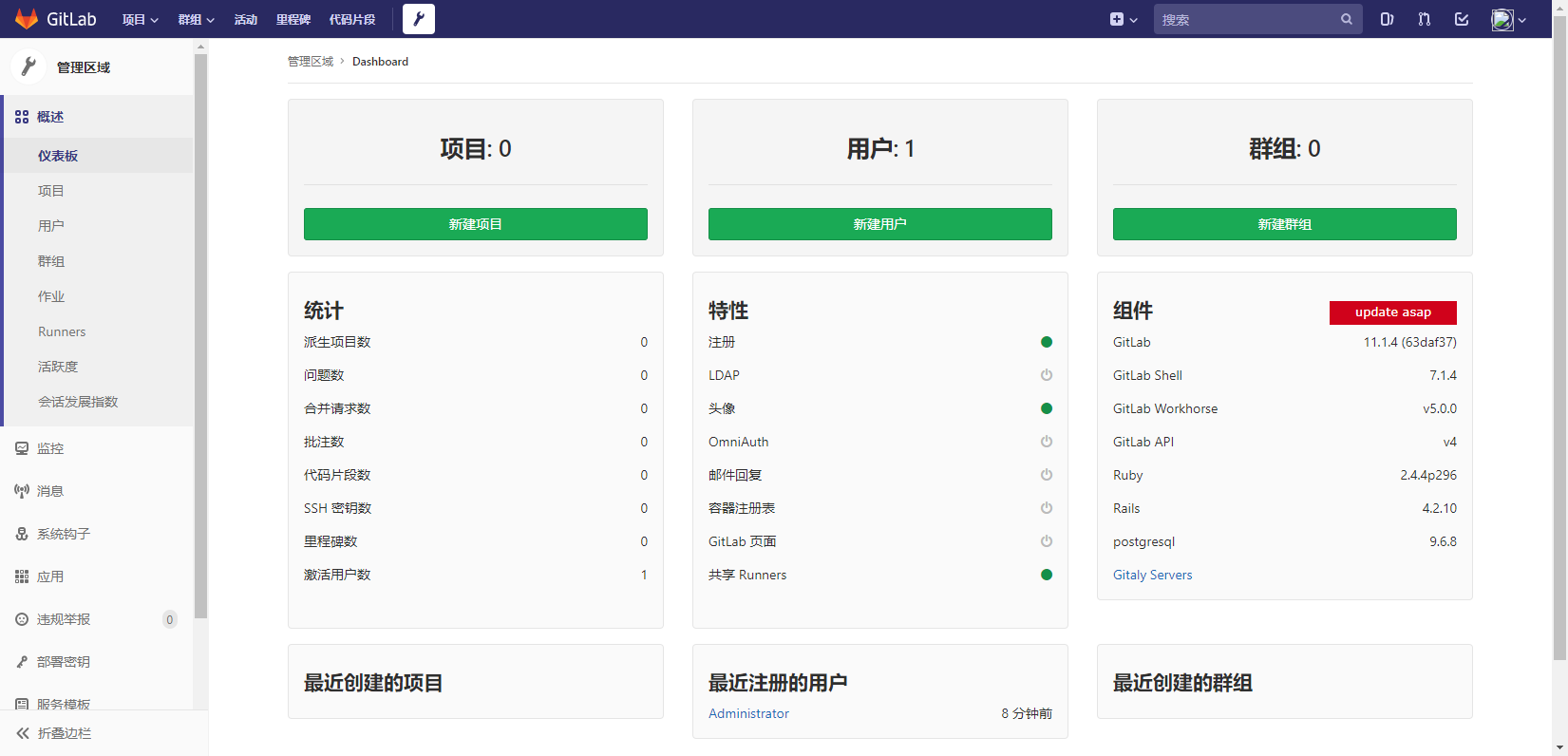Open the dropdown arrow beside the plus icon
Viewport: 1568px width, 756px height.
[1134, 20]
